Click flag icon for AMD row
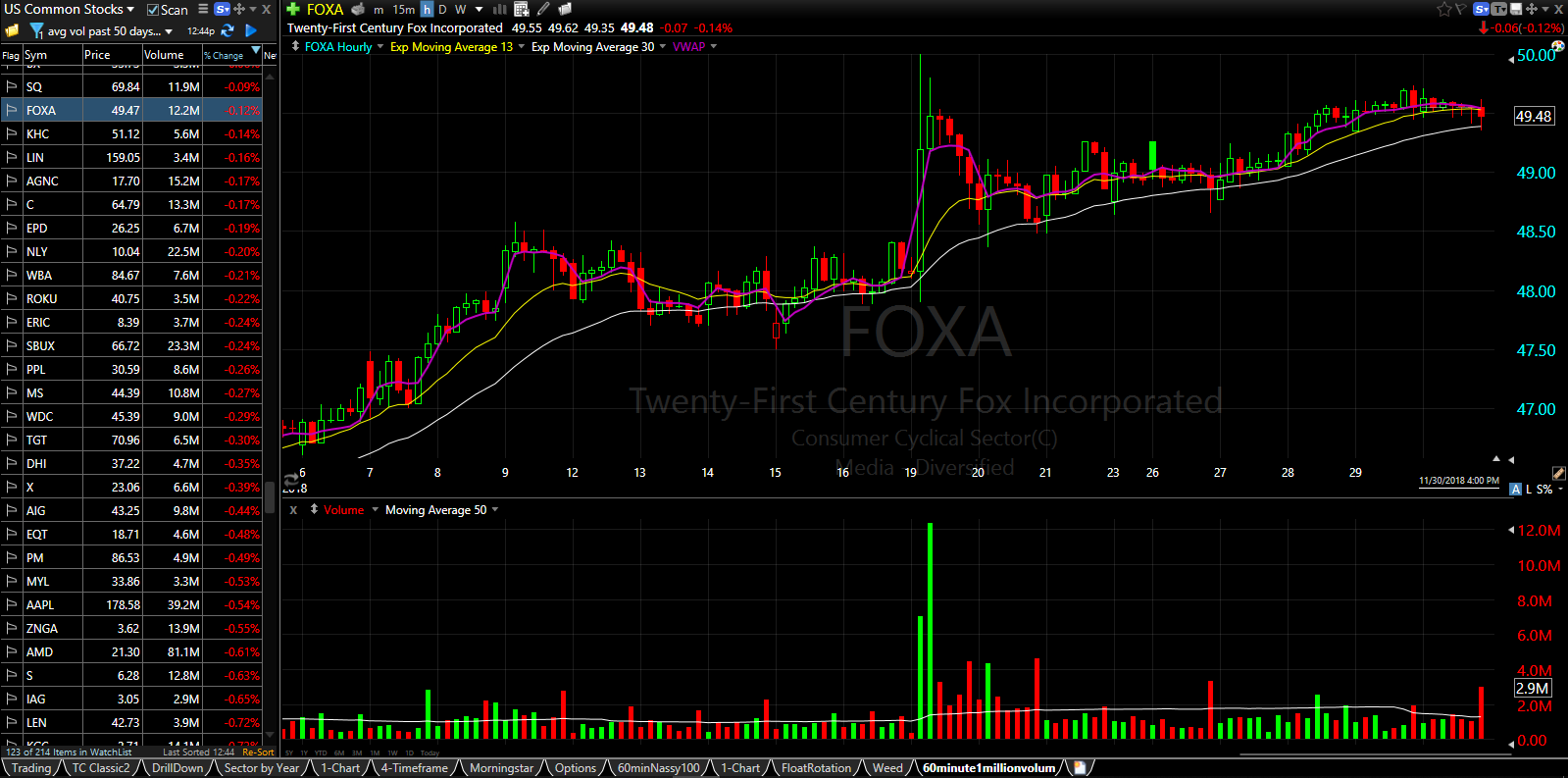 [12, 651]
